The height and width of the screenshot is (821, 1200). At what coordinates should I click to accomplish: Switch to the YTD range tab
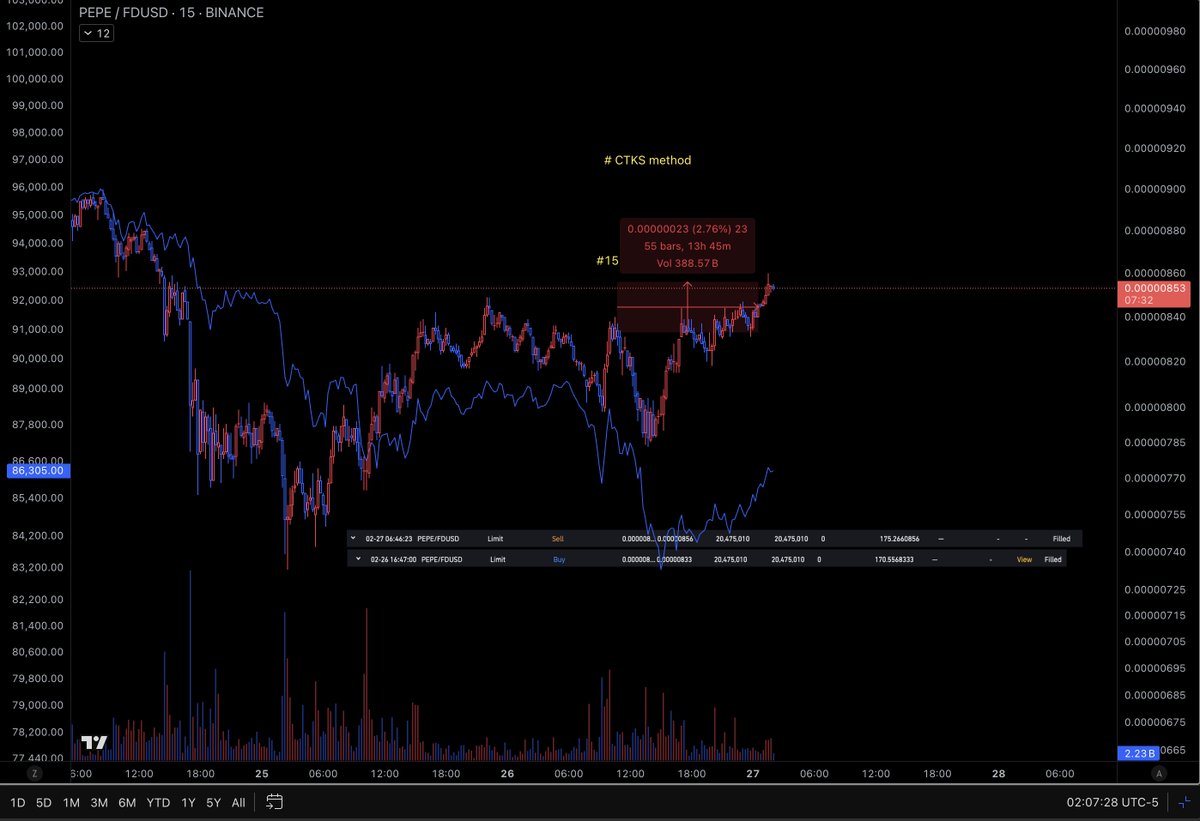pos(157,802)
